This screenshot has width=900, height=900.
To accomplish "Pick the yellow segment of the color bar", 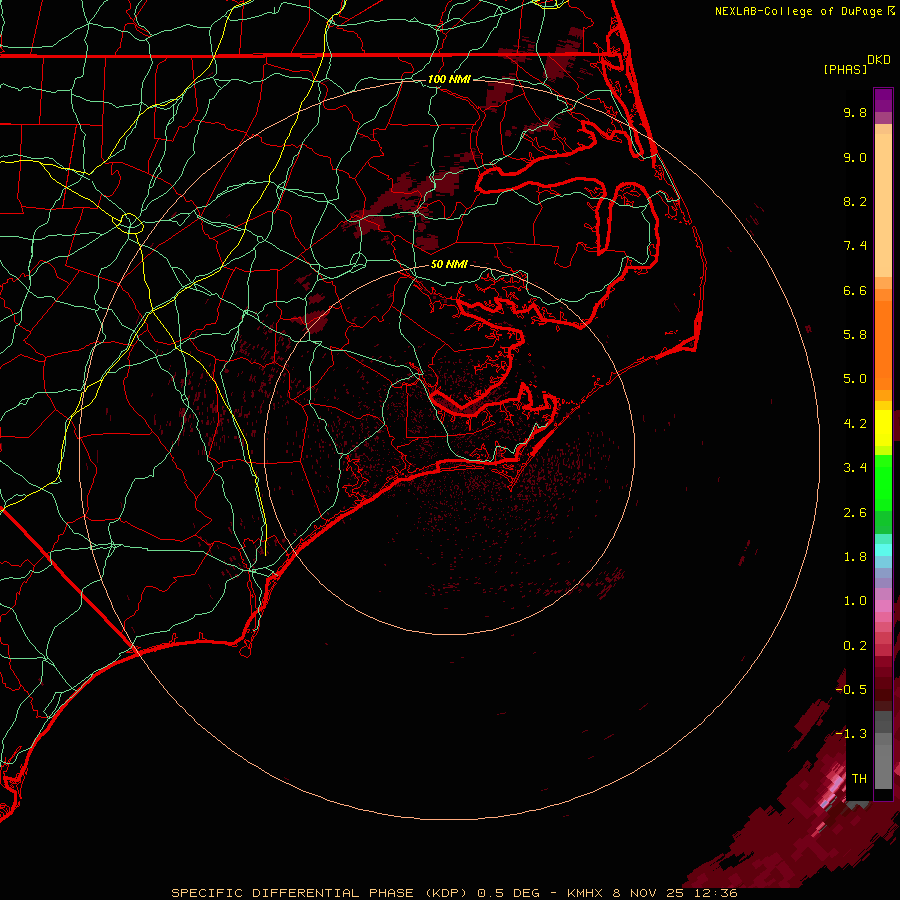I will (883, 428).
